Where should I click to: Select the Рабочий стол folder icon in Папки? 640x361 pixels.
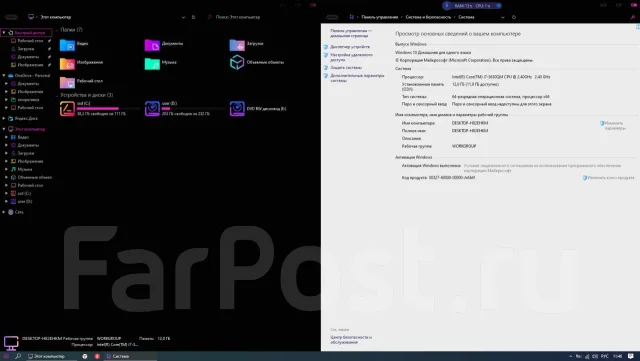(x=67, y=82)
